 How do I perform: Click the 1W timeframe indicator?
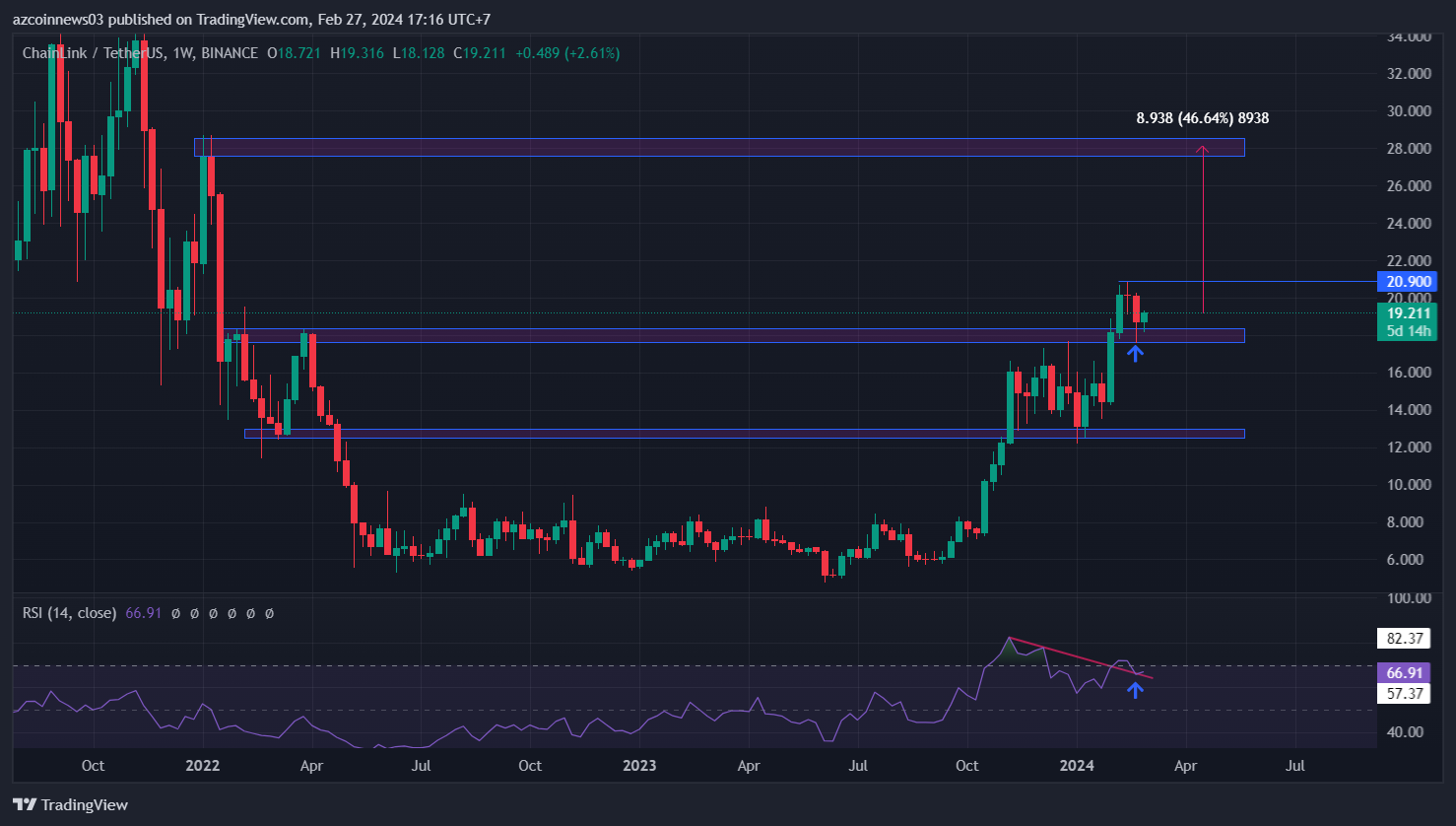tap(182, 53)
